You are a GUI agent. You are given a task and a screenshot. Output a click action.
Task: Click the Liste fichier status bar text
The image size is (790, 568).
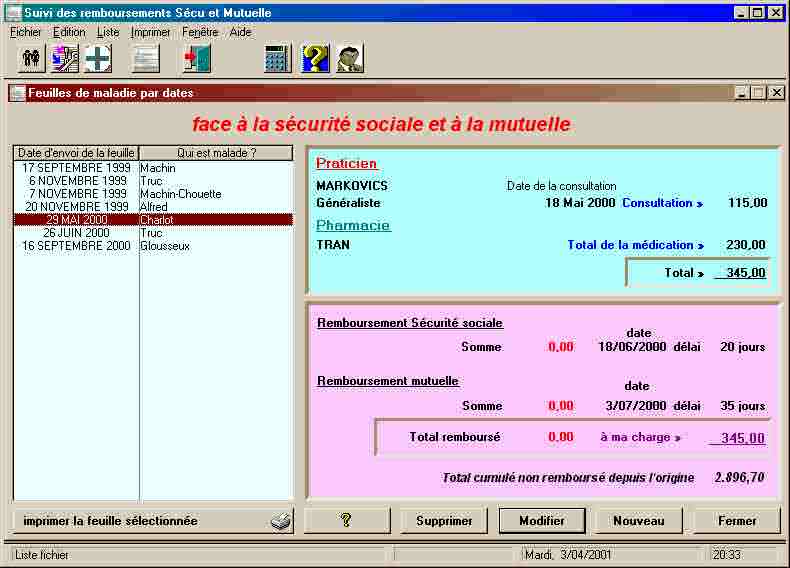point(42,555)
